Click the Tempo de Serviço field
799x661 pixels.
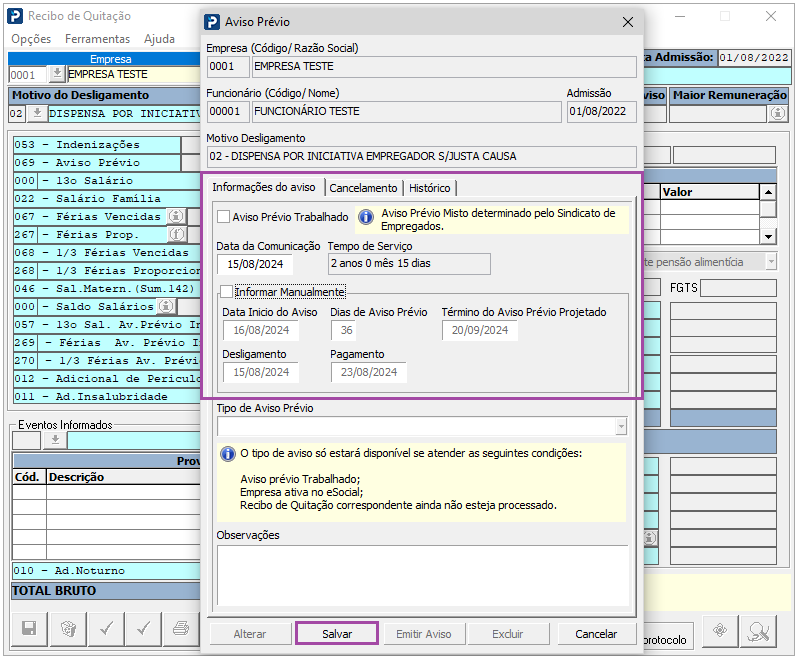coord(409,263)
